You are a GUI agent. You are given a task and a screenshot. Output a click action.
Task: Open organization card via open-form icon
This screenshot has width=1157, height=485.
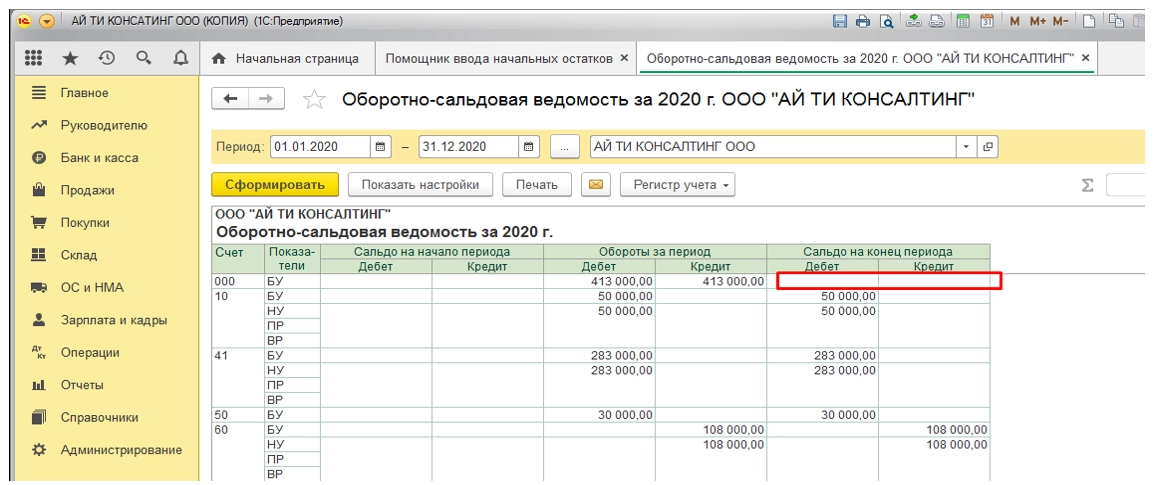[x=987, y=146]
